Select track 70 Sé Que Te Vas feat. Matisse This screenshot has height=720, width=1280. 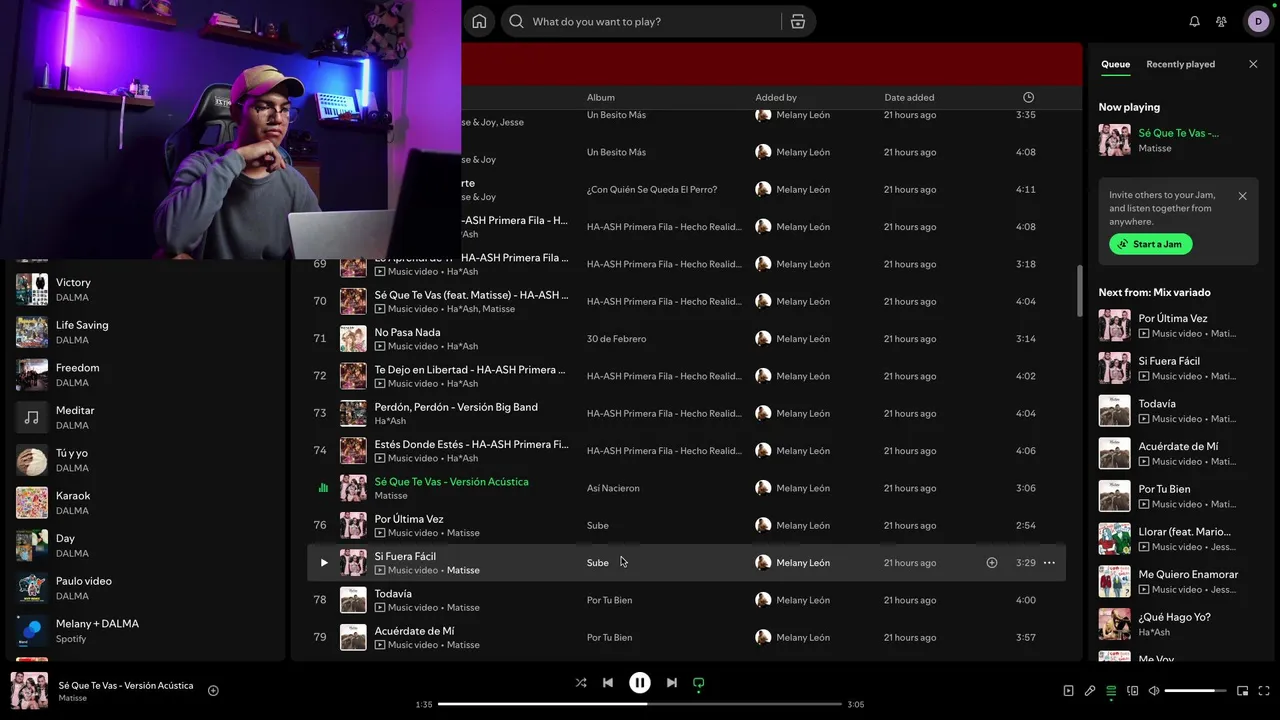pyautogui.click(x=686, y=301)
